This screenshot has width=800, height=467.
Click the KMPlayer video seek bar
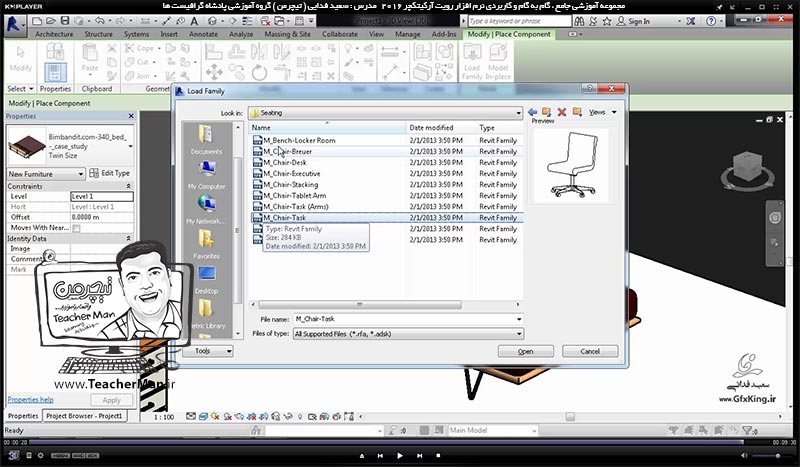coord(386,442)
